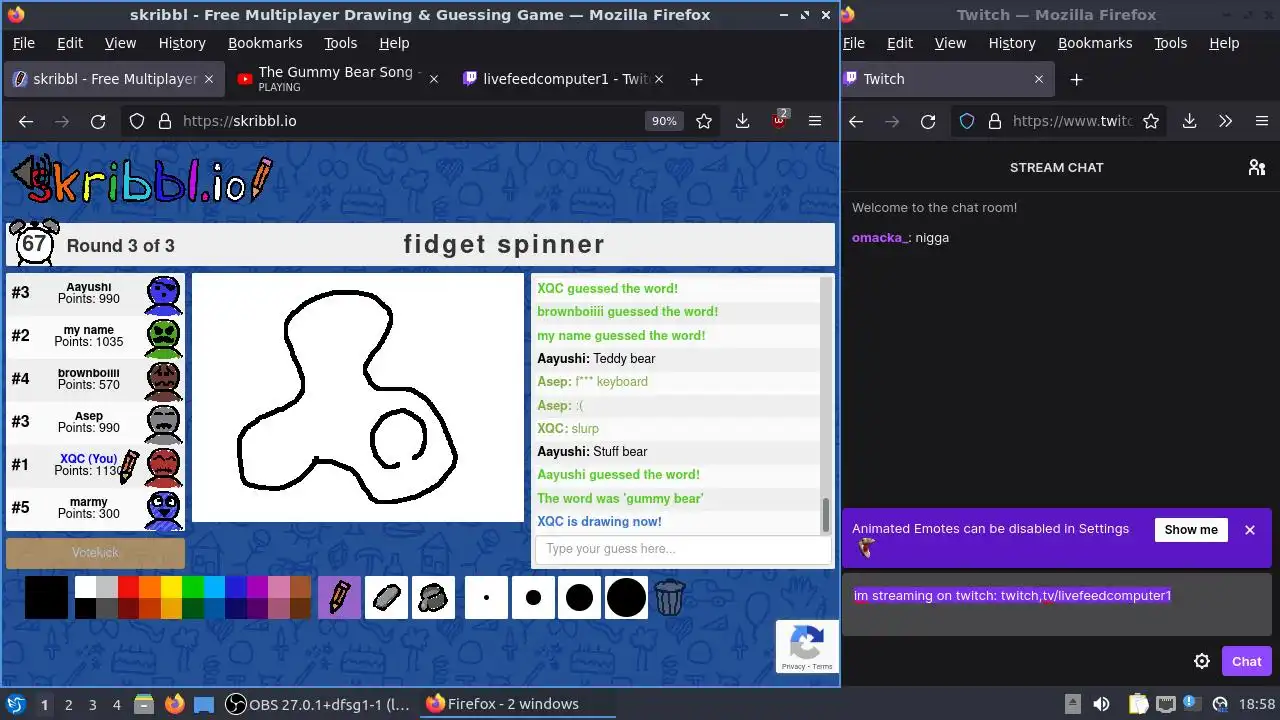
Task: Reload the Twitch window page
Action: [928, 121]
